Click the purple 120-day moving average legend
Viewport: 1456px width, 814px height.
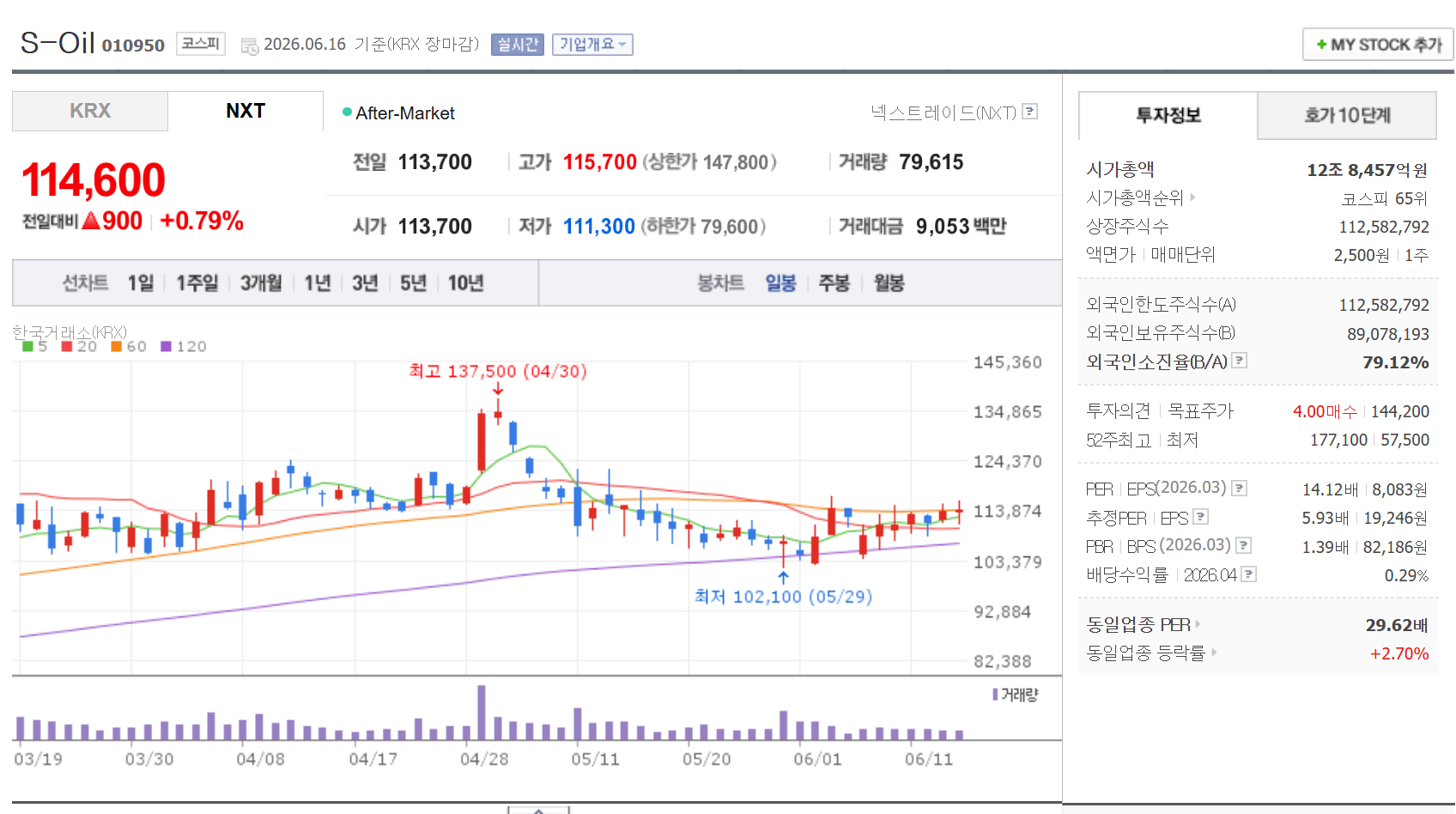coord(184,346)
